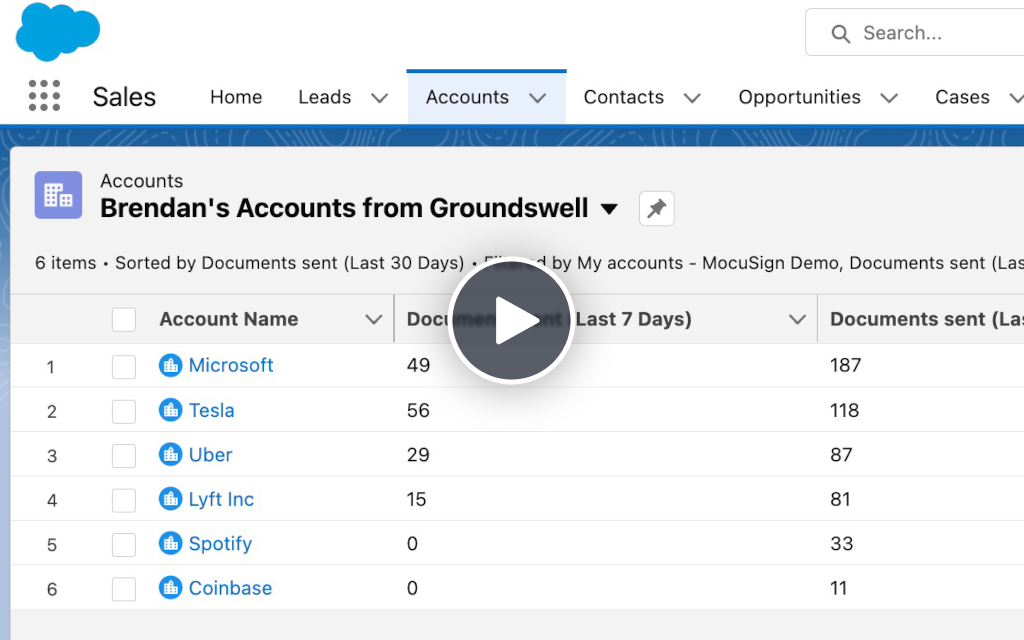Select the Lyft Inc row checkbox
Viewport: 1024px width, 640px height.
124,500
